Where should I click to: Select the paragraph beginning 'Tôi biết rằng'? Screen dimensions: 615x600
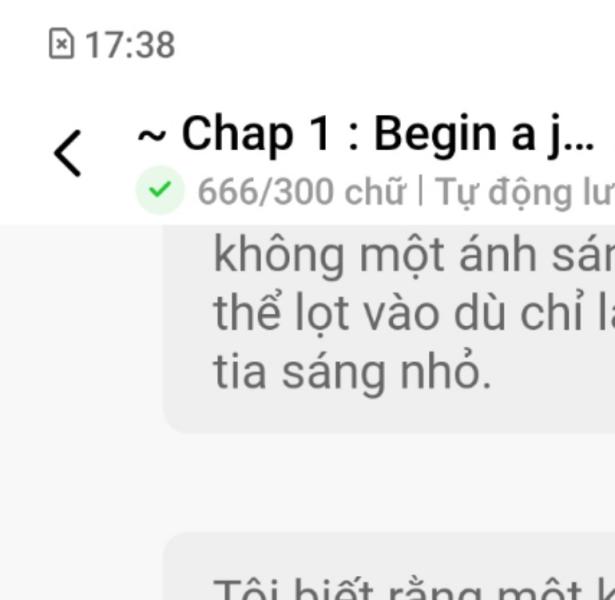[389, 567]
